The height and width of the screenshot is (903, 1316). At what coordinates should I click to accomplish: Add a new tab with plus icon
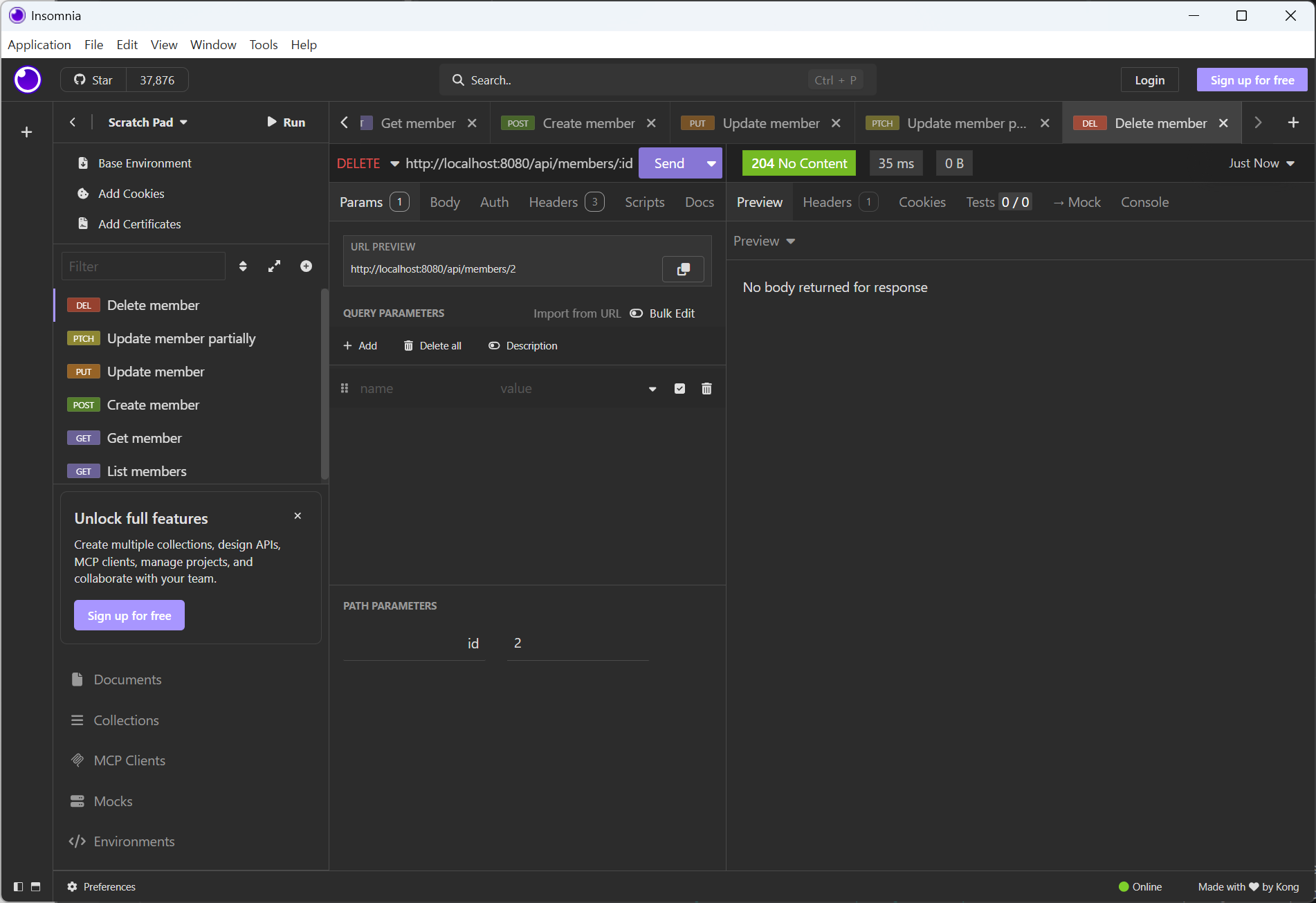point(1292,122)
